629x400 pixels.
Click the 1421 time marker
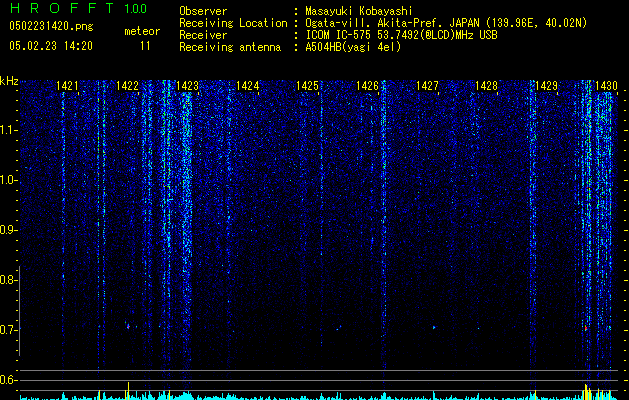[67, 86]
